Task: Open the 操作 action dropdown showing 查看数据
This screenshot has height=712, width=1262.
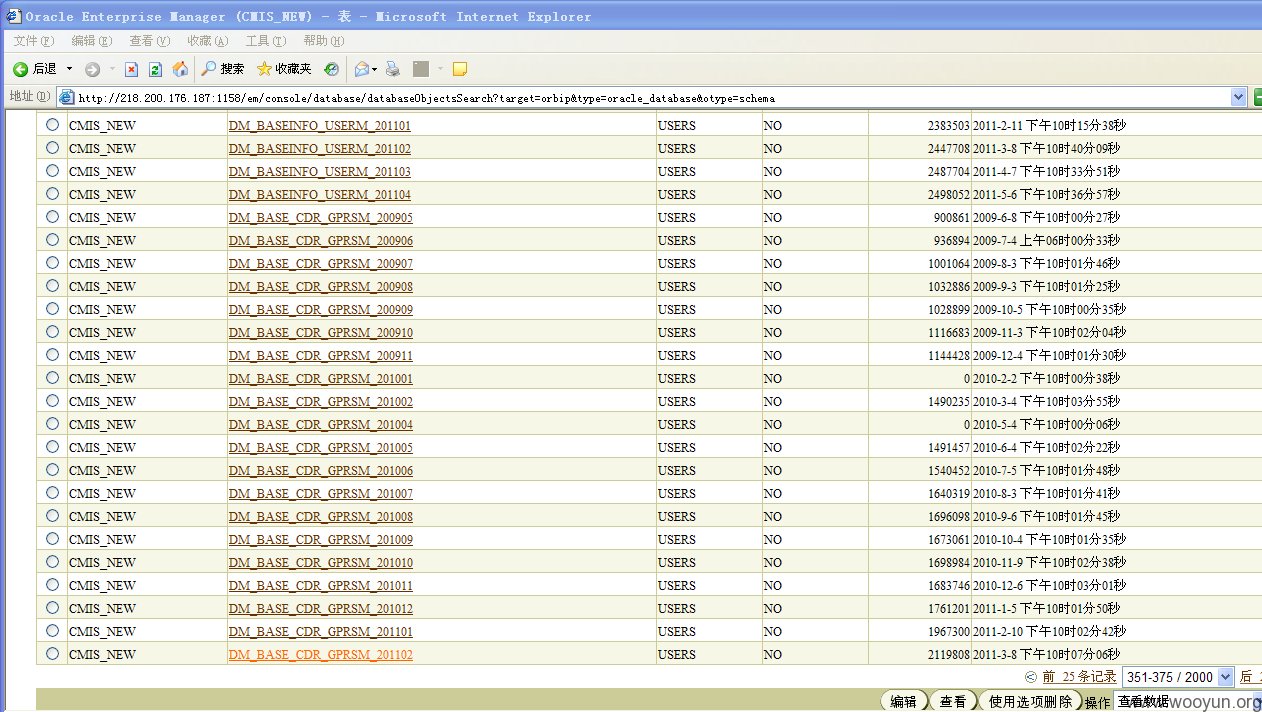Action: tap(1188, 702)
